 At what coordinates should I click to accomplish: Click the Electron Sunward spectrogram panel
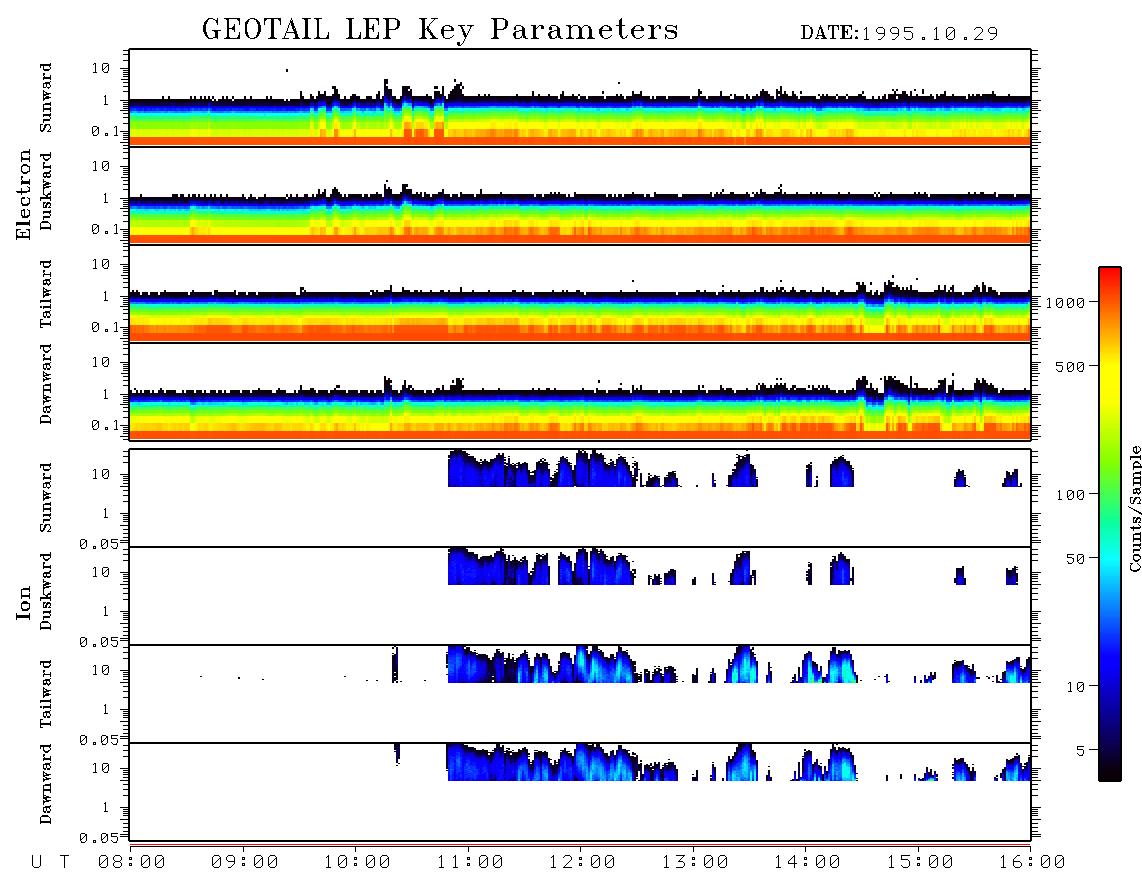(x=580, y=98)
